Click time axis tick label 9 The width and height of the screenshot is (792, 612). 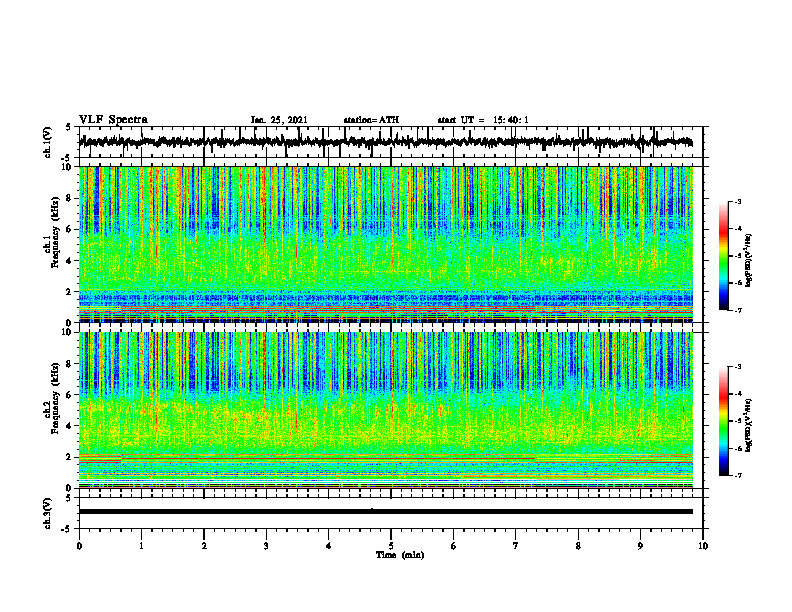pos(640,546)
